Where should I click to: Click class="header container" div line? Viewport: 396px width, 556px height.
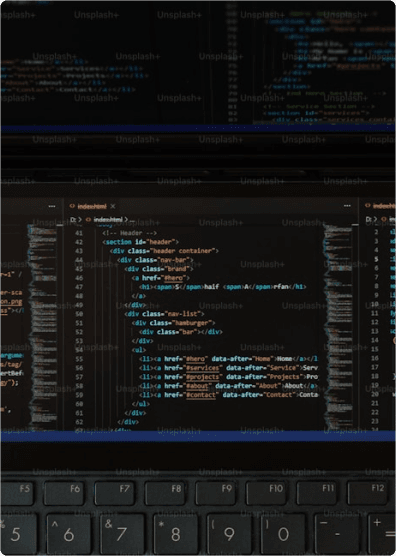(164, 251)
